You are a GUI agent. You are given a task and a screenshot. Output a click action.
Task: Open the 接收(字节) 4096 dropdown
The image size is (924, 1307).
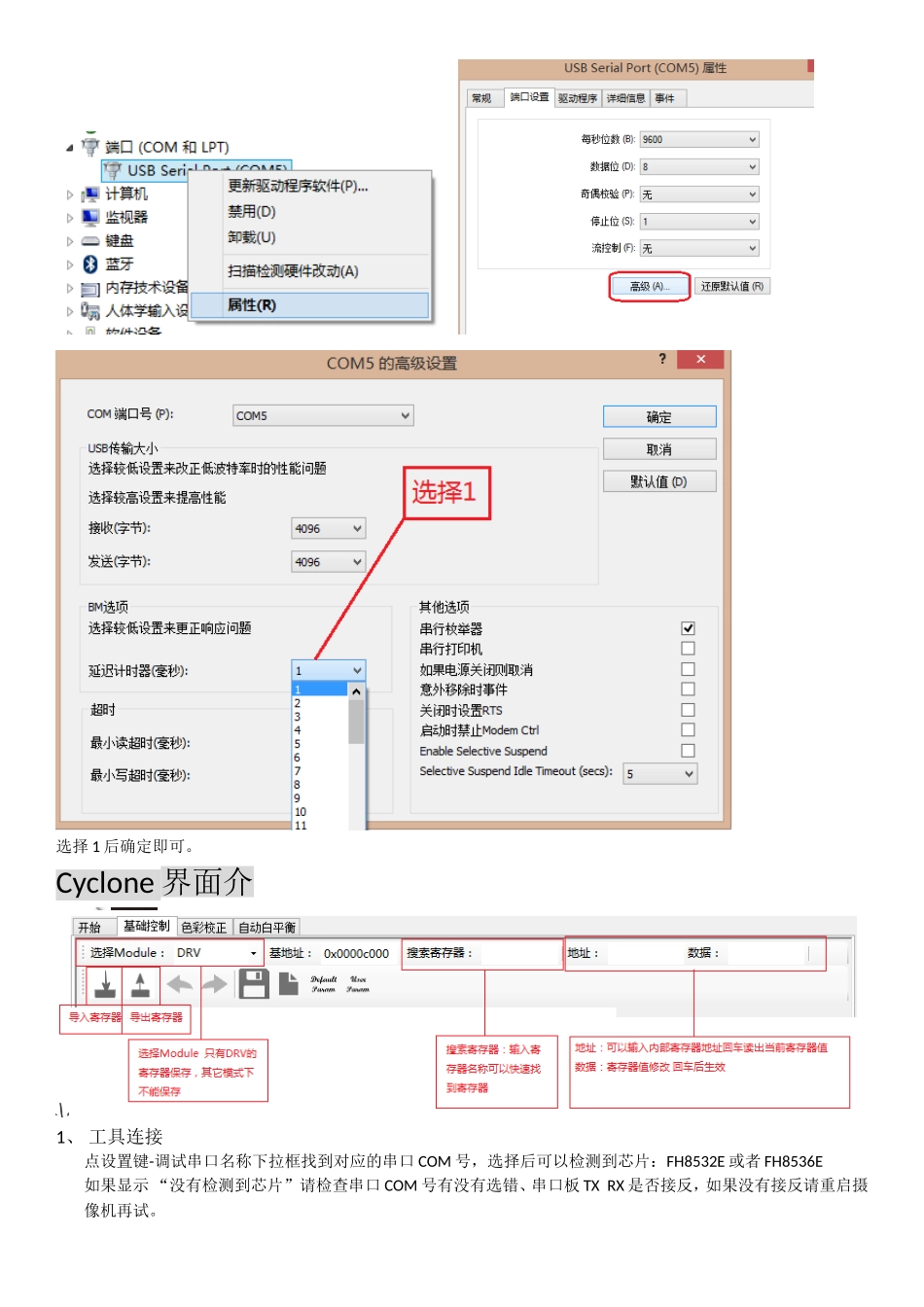[x=329, y=528]
